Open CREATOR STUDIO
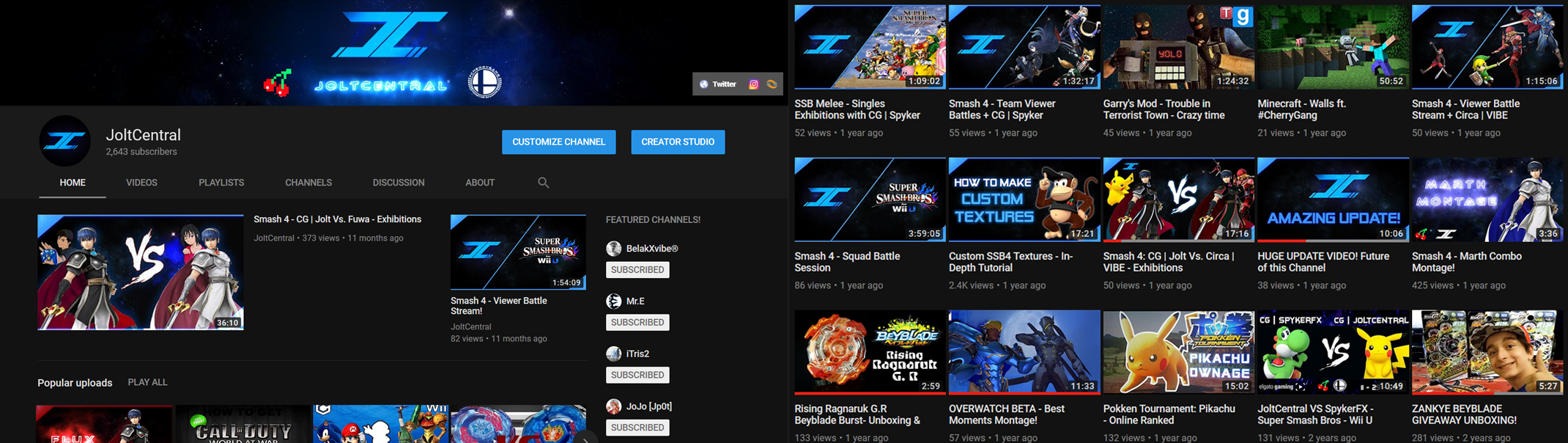 [678, 142]
